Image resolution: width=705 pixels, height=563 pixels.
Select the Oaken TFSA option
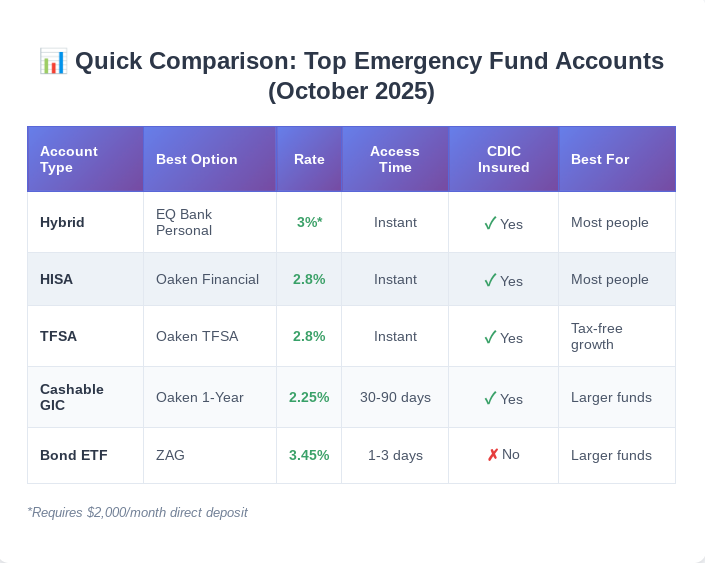point(197,336)
